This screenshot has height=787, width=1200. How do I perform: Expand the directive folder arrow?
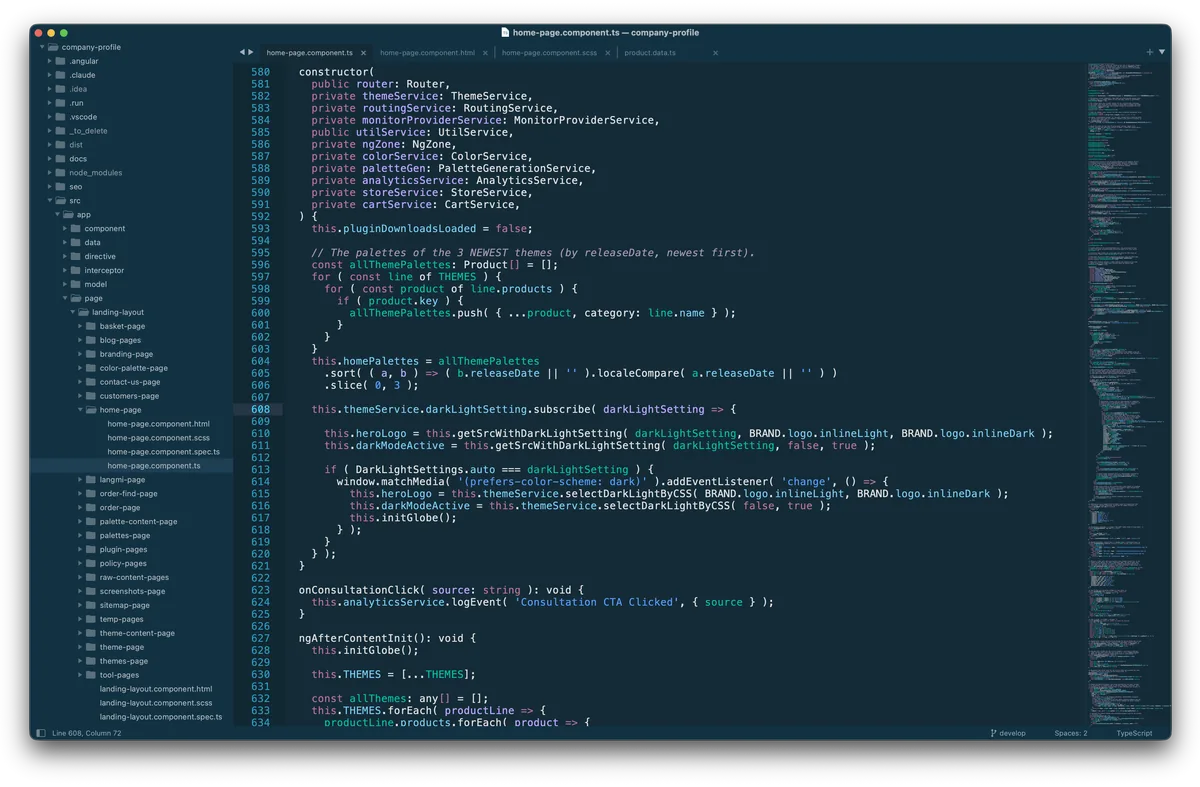click(x=66, y=257)
